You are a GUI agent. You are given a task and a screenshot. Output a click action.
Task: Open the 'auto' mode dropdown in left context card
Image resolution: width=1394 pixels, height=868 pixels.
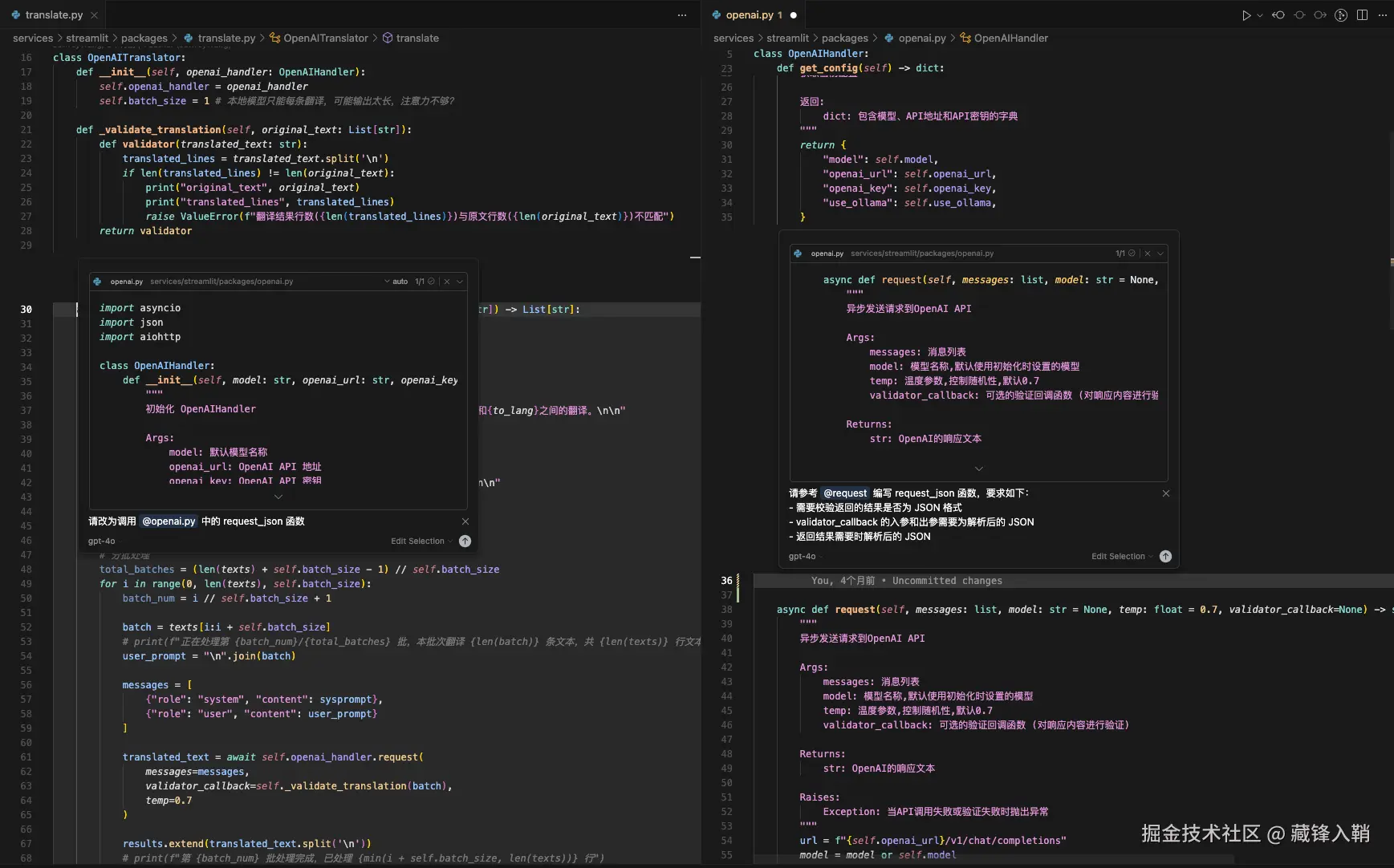[396, 282]
